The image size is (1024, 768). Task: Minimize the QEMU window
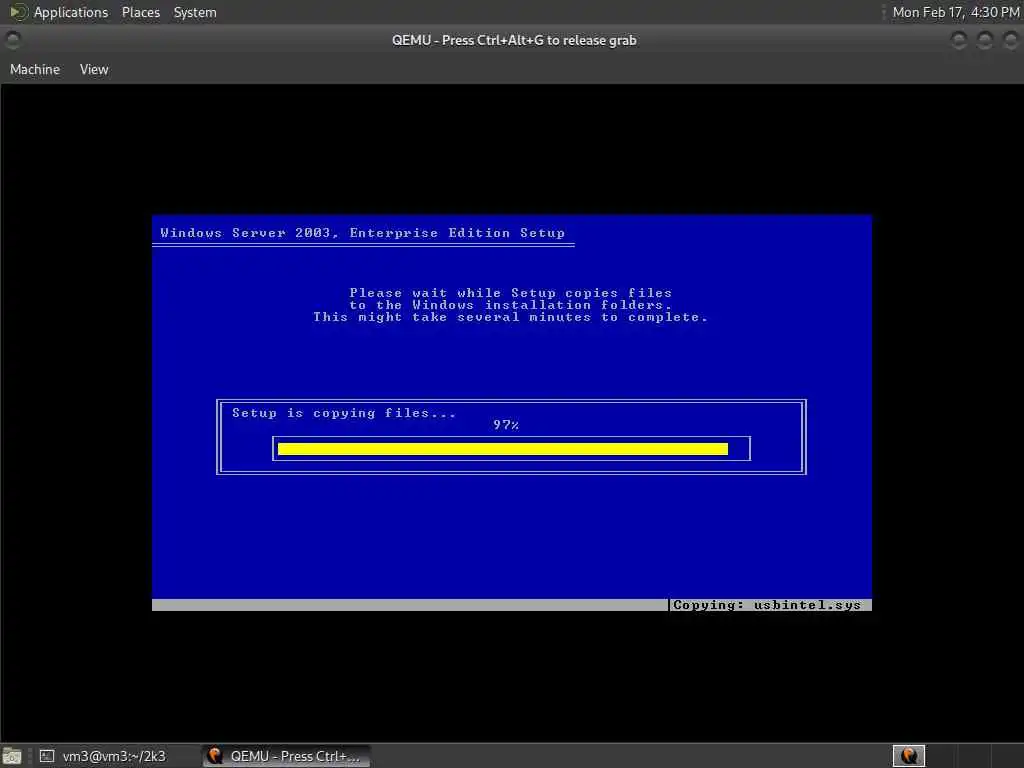[x=959, y=40]
